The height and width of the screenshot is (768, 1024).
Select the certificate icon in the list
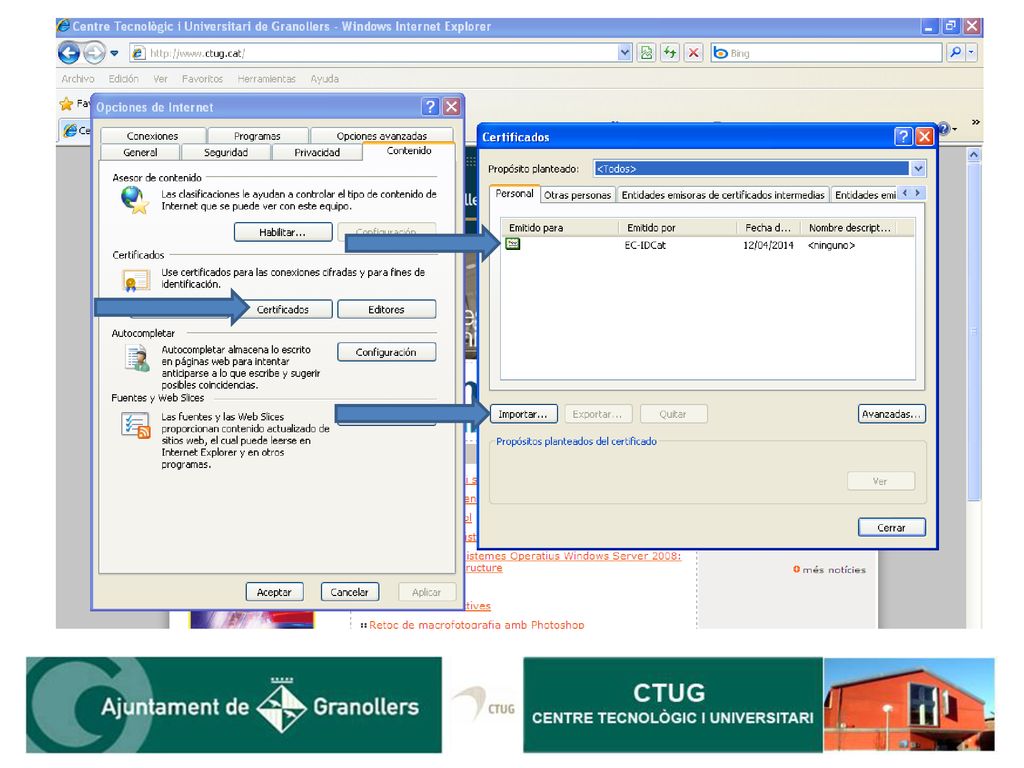click(513, 244)
